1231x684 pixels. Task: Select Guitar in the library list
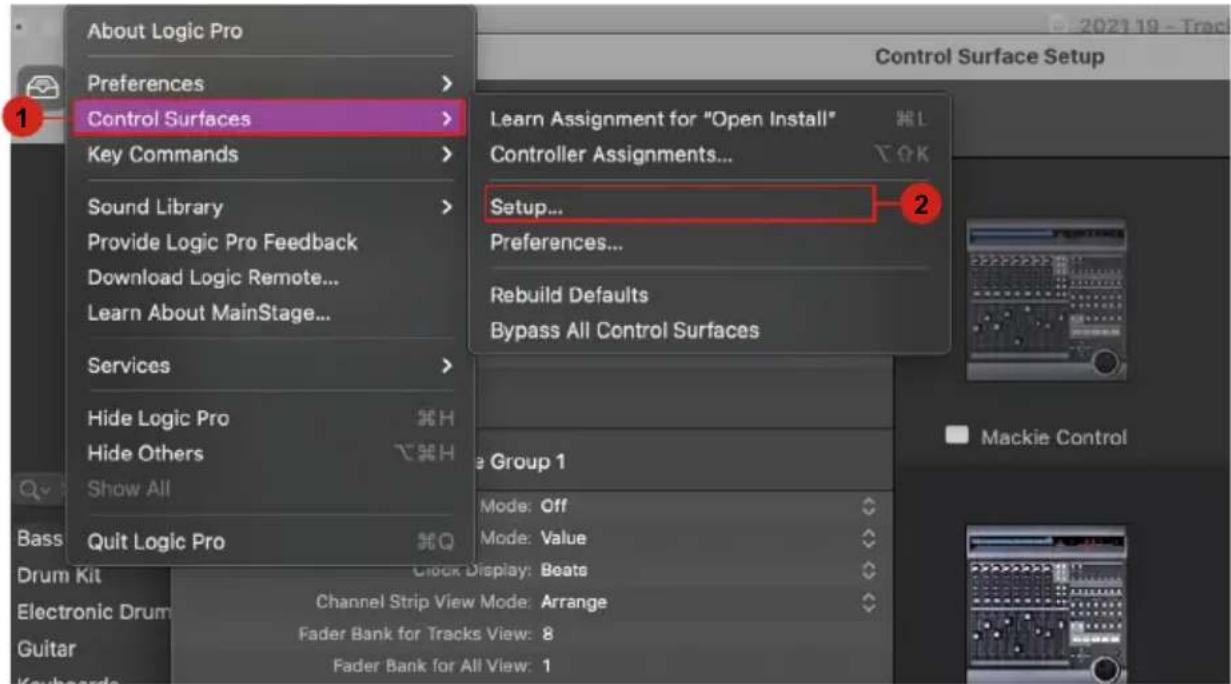(x=46, y=648)
